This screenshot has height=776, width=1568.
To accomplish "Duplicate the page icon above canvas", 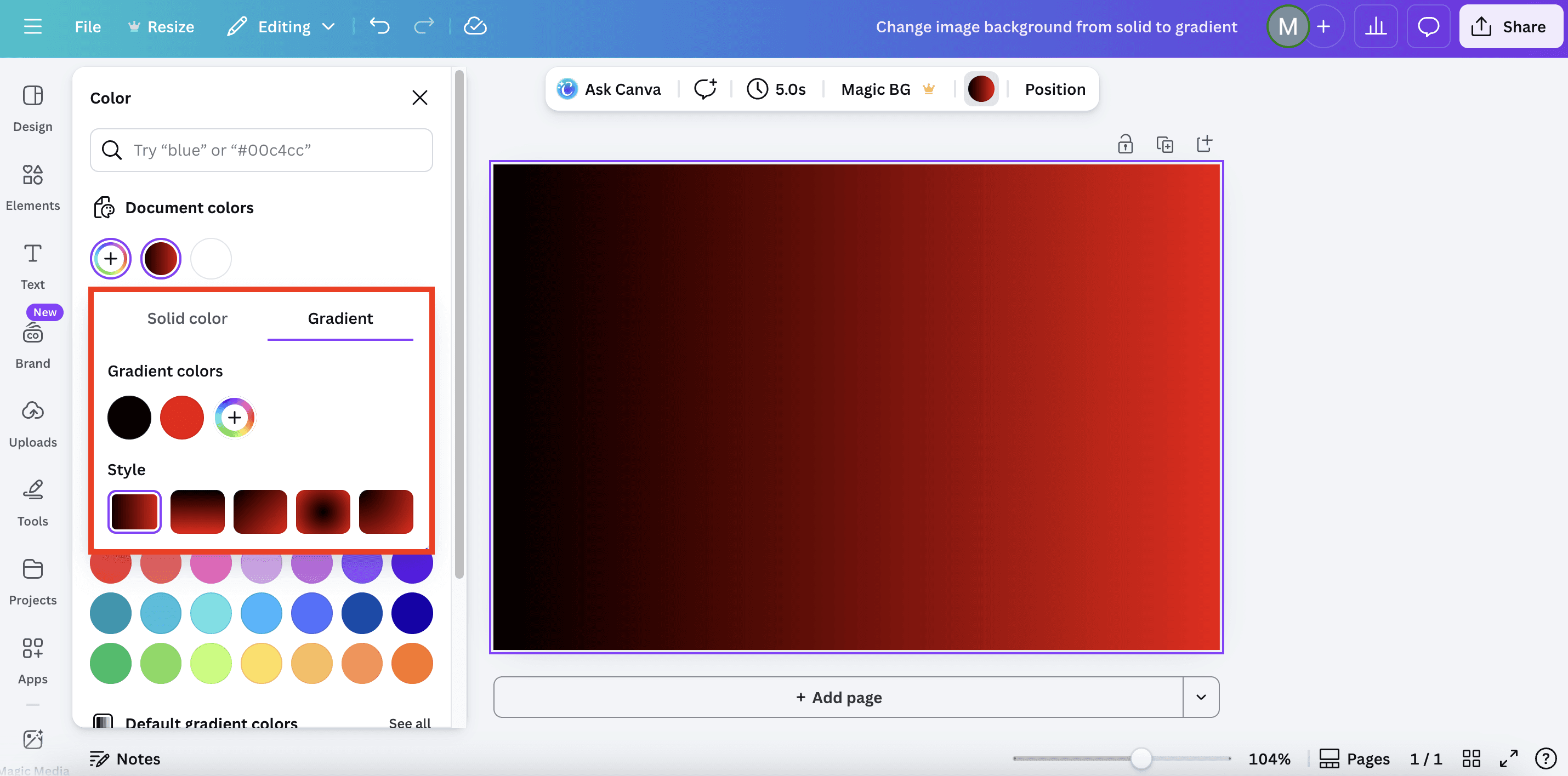I will pos(1164,144).
